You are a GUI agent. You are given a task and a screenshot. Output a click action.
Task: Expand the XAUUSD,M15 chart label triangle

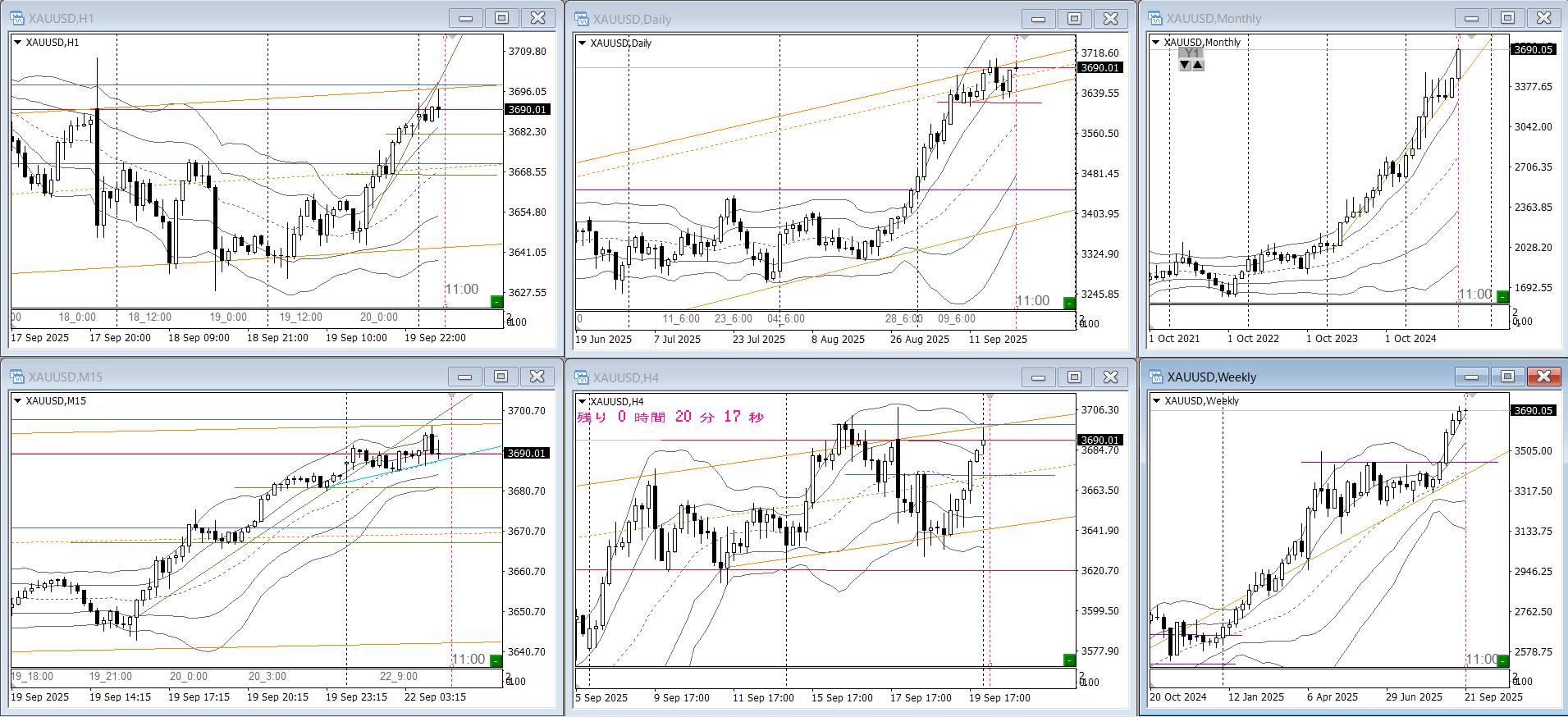click(x=17, y=401)
